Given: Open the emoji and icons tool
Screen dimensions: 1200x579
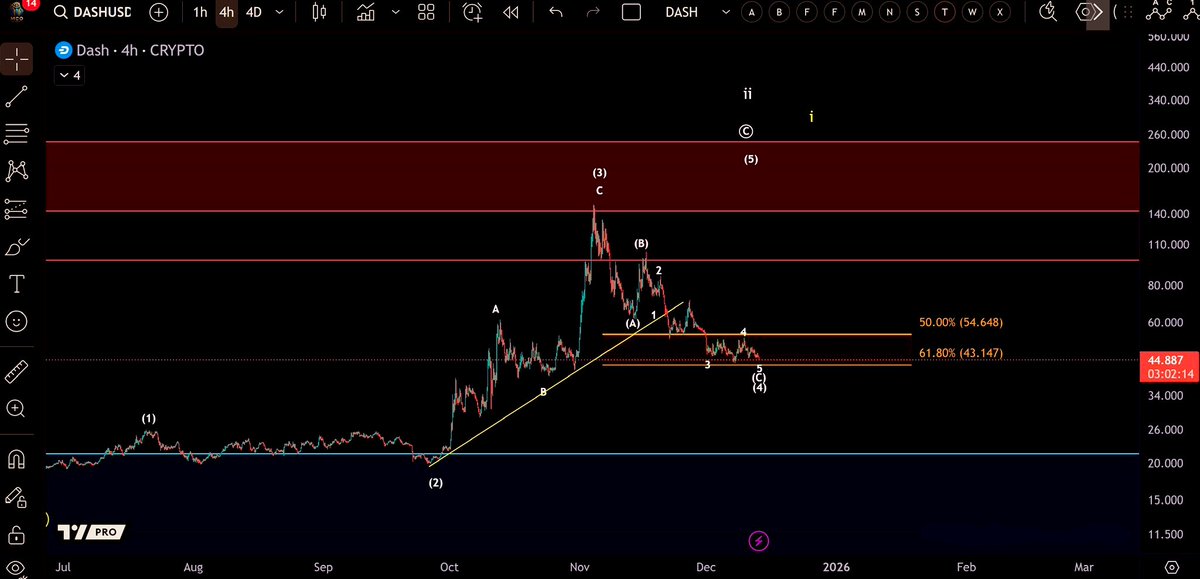Looking at the screenshot, I should [16, 322].
